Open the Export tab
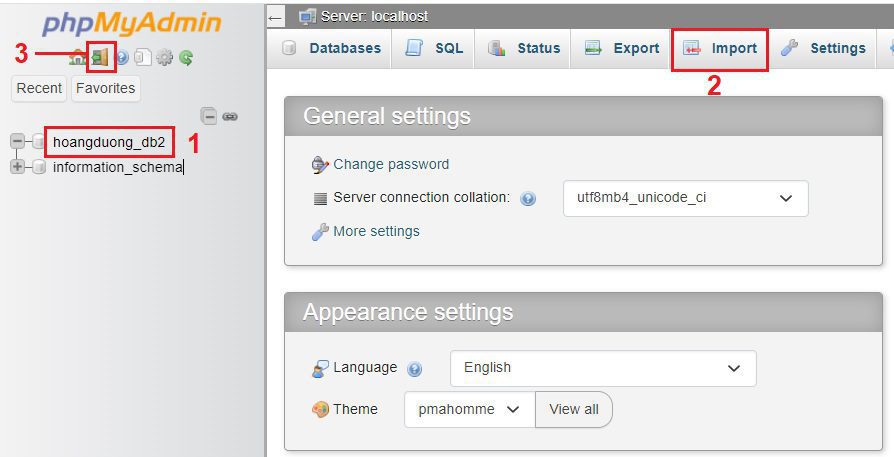The image size is (894, 457). [622, 48]
